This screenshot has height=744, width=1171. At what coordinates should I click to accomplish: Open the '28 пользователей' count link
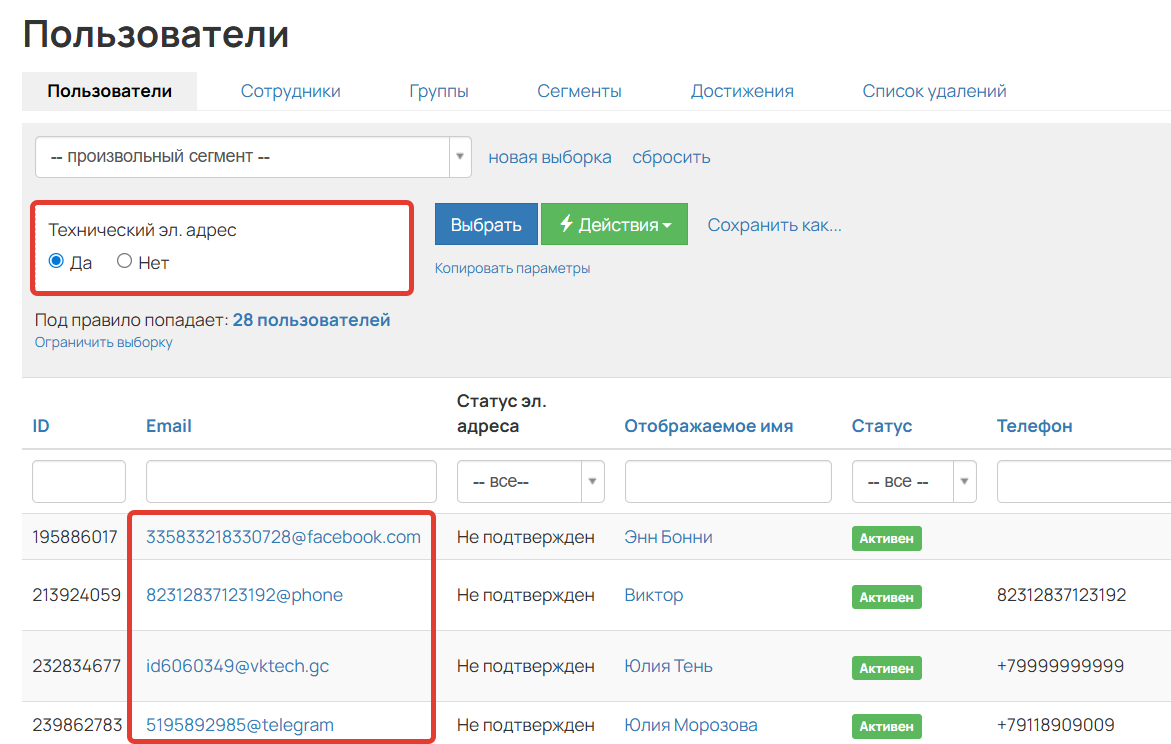311,320
